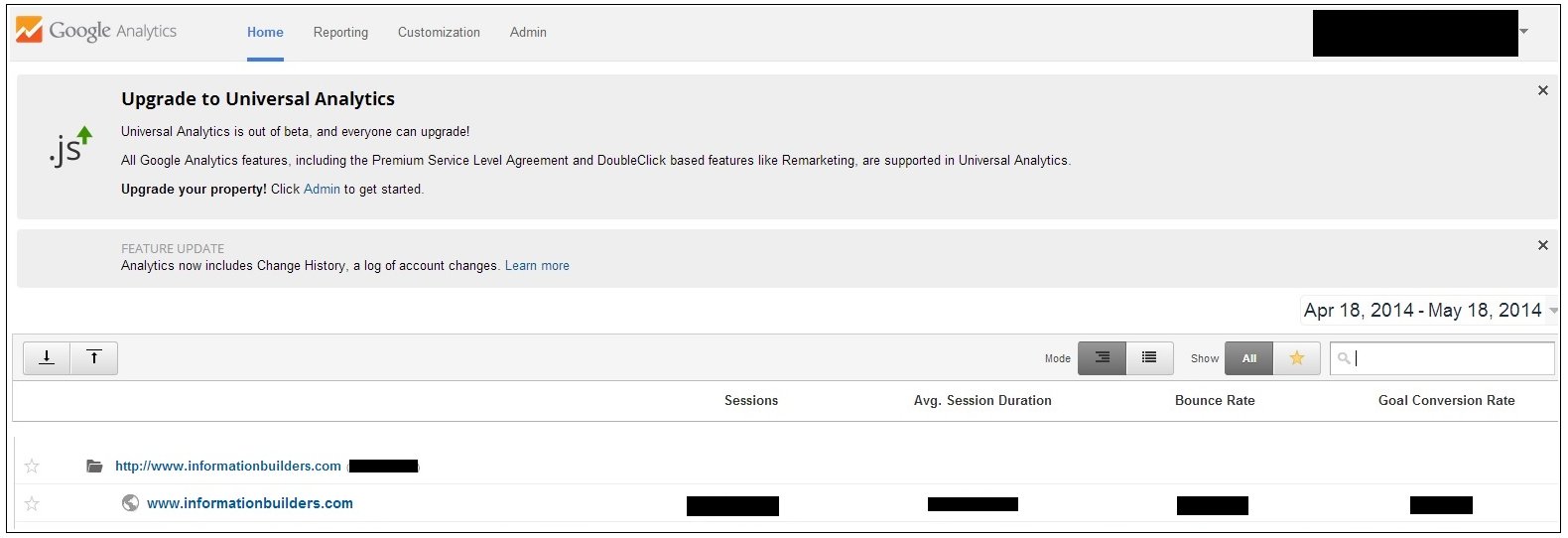Open the Learn more link
Viewport: 1568px width, 538px height.
click(x=537, y=265)
